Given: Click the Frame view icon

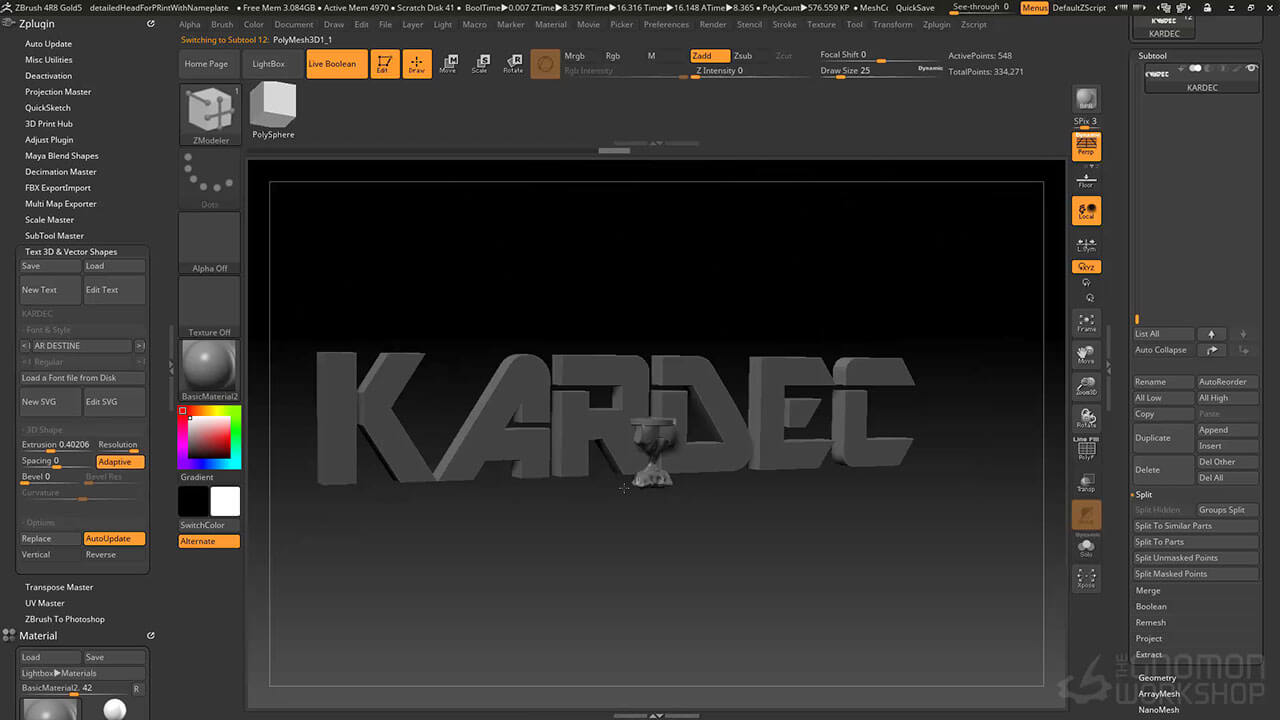Looking at the screenshot, I should pos(1086,322).
